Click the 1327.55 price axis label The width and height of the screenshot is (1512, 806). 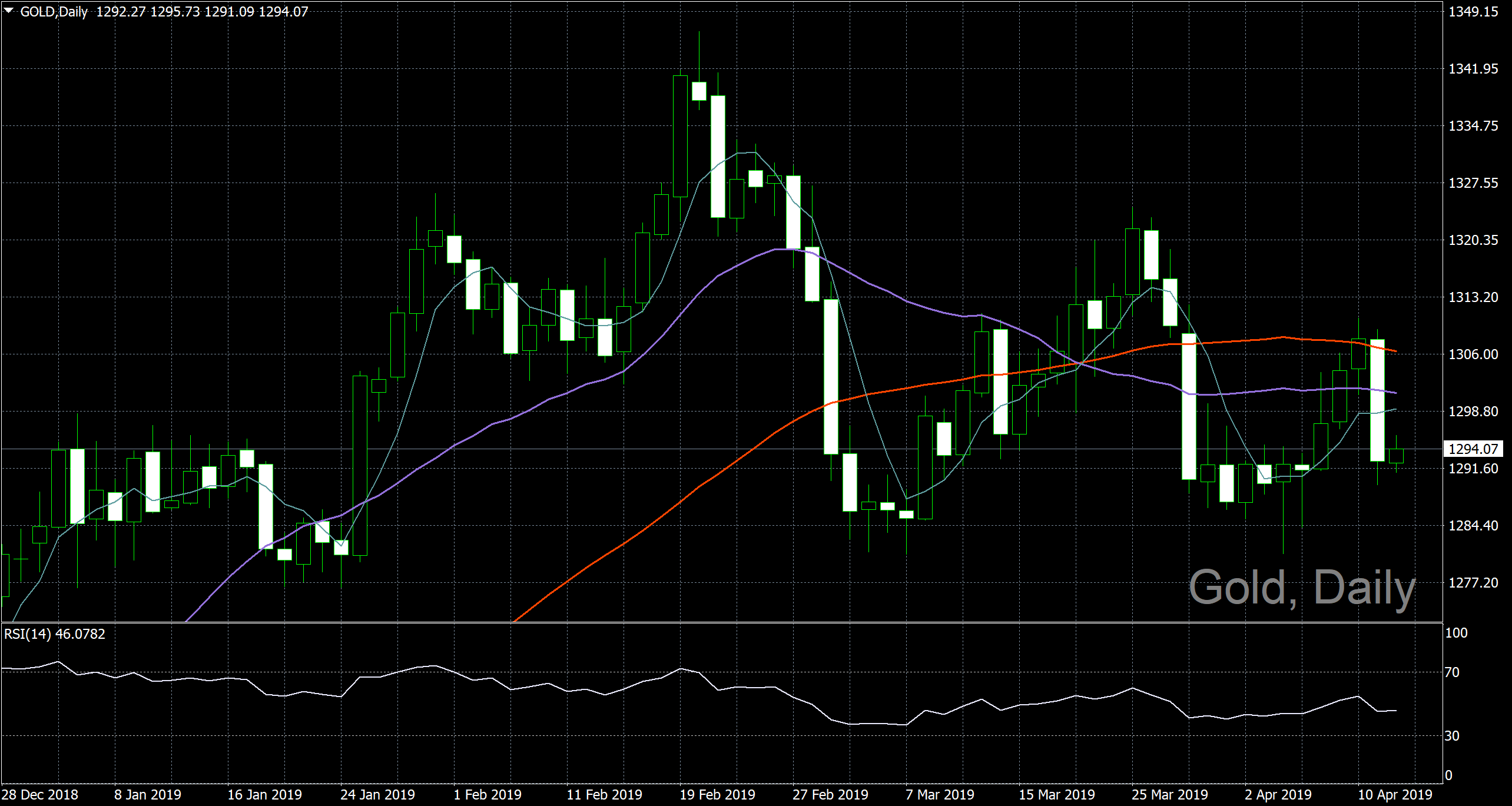click(1473, 183)
